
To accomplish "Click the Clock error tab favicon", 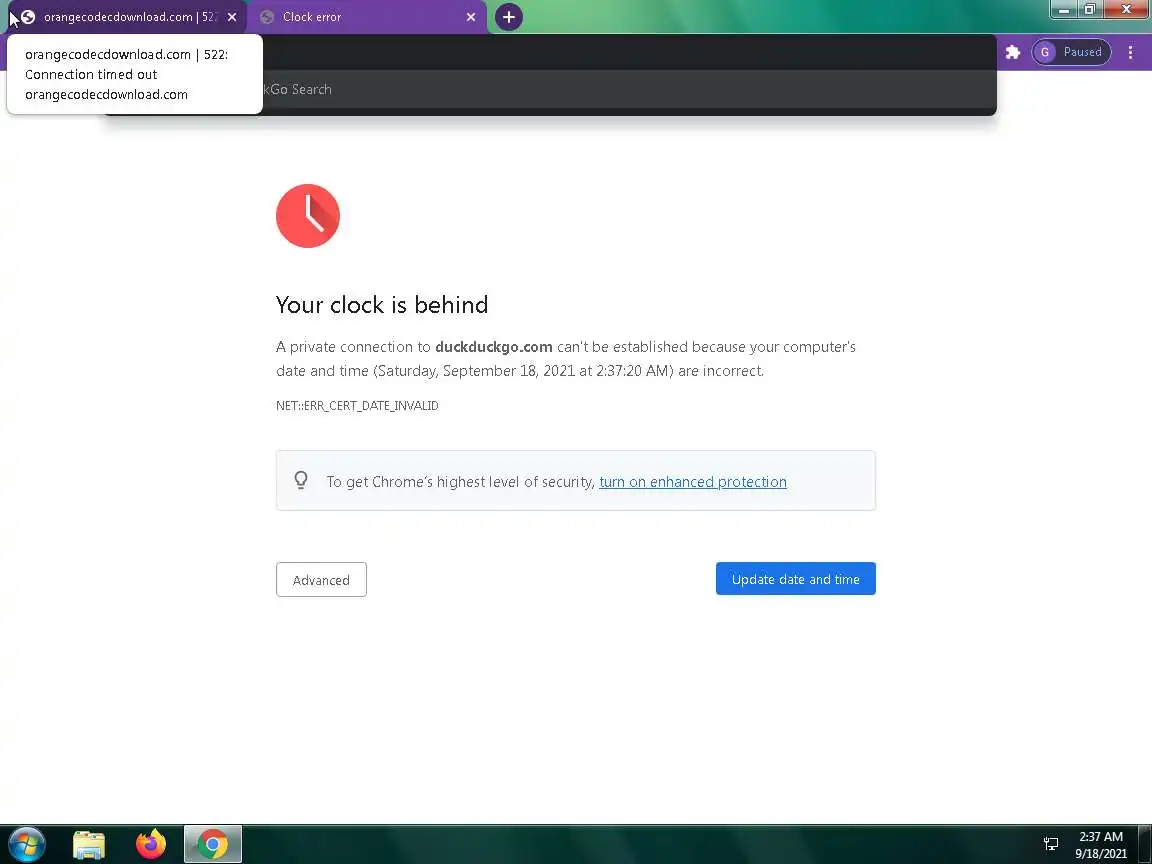I will click(x=267, y=17).
